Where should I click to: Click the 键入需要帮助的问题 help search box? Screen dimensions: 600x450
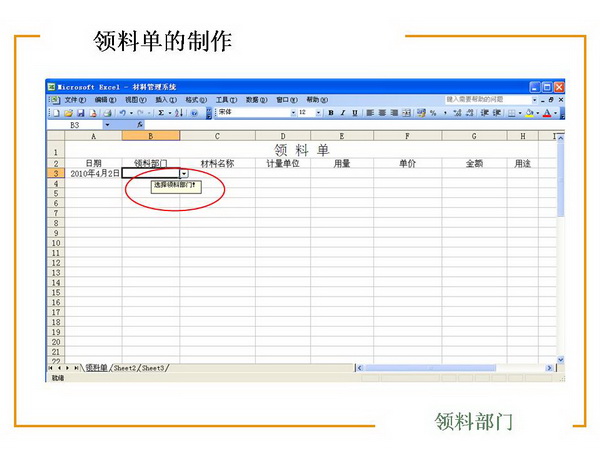coord(489,99)
